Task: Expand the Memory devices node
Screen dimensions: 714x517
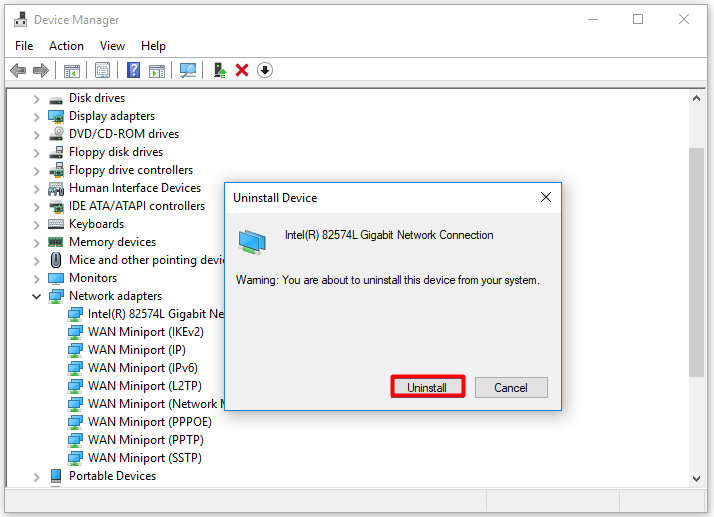Action: [x=36, y=243]
